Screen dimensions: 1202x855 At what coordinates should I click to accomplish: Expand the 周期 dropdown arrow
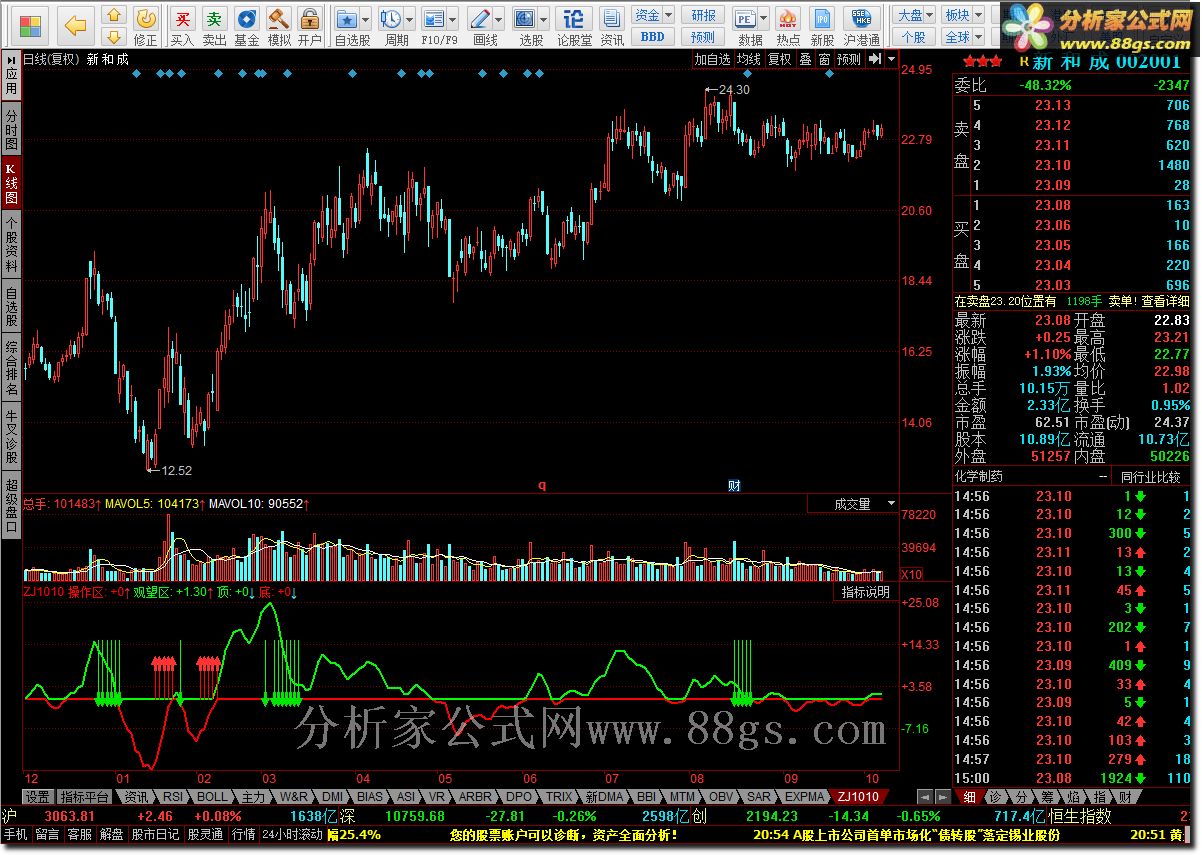pos(410,19)
